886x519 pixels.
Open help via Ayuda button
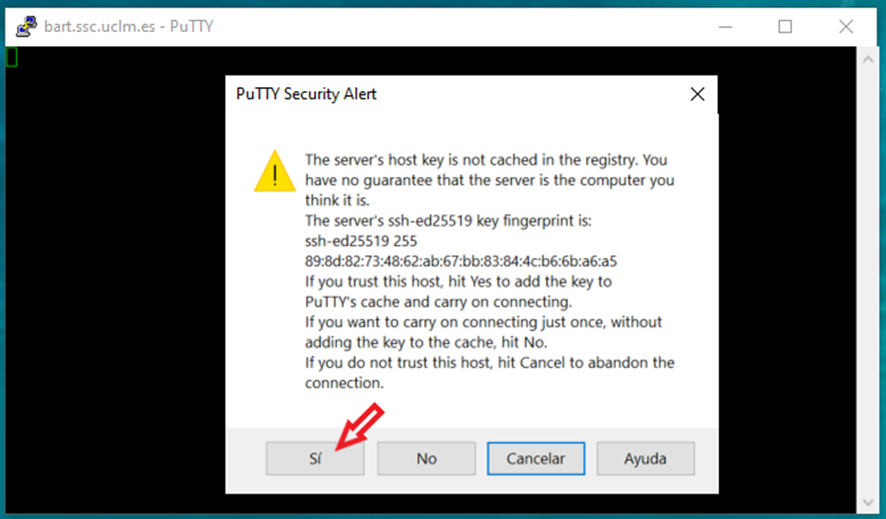tap(645, 459)
